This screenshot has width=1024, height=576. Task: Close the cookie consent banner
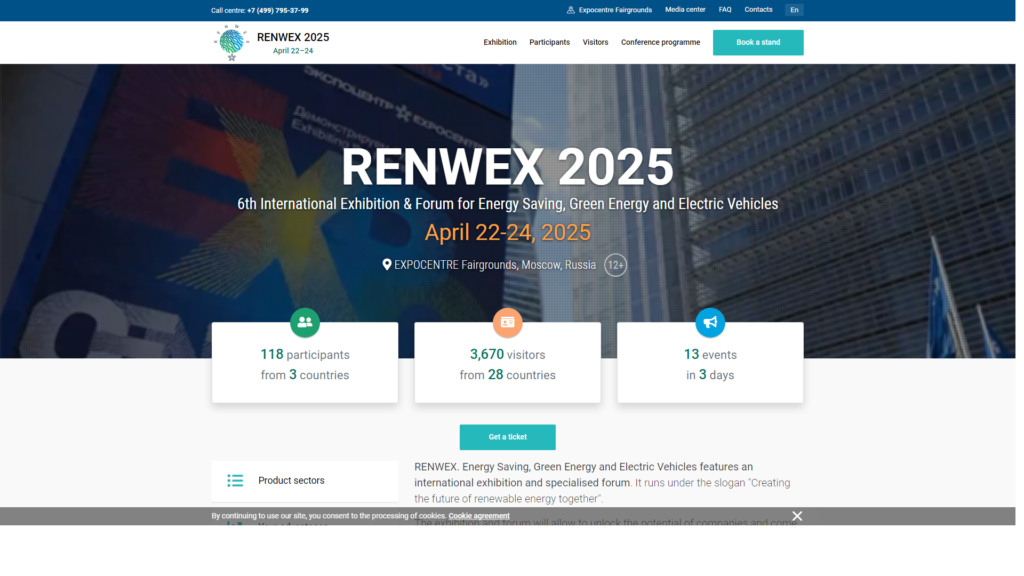pyautogui.click(x=797, y=516)
